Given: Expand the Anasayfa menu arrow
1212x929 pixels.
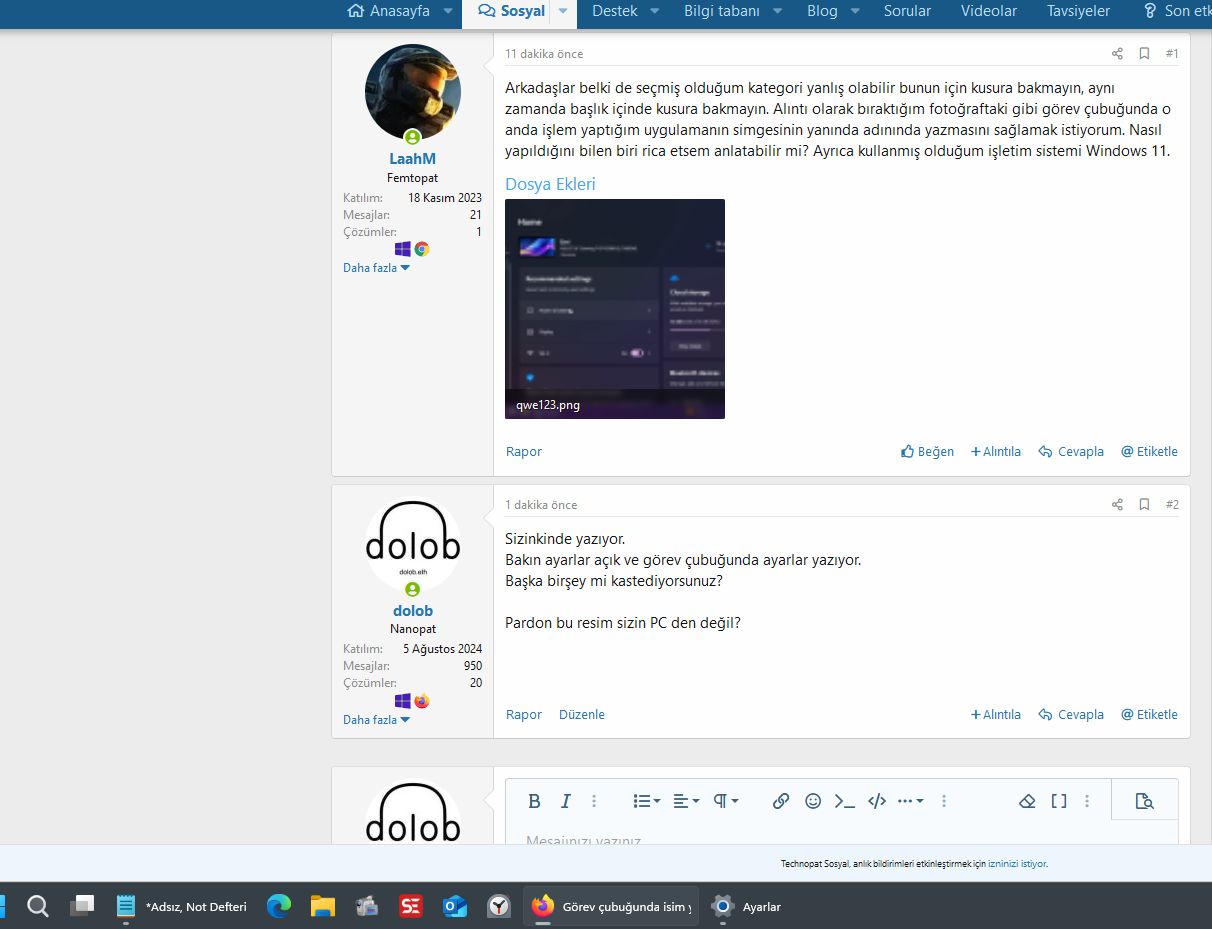Looking at the screenshot, I should click(449, 11).
